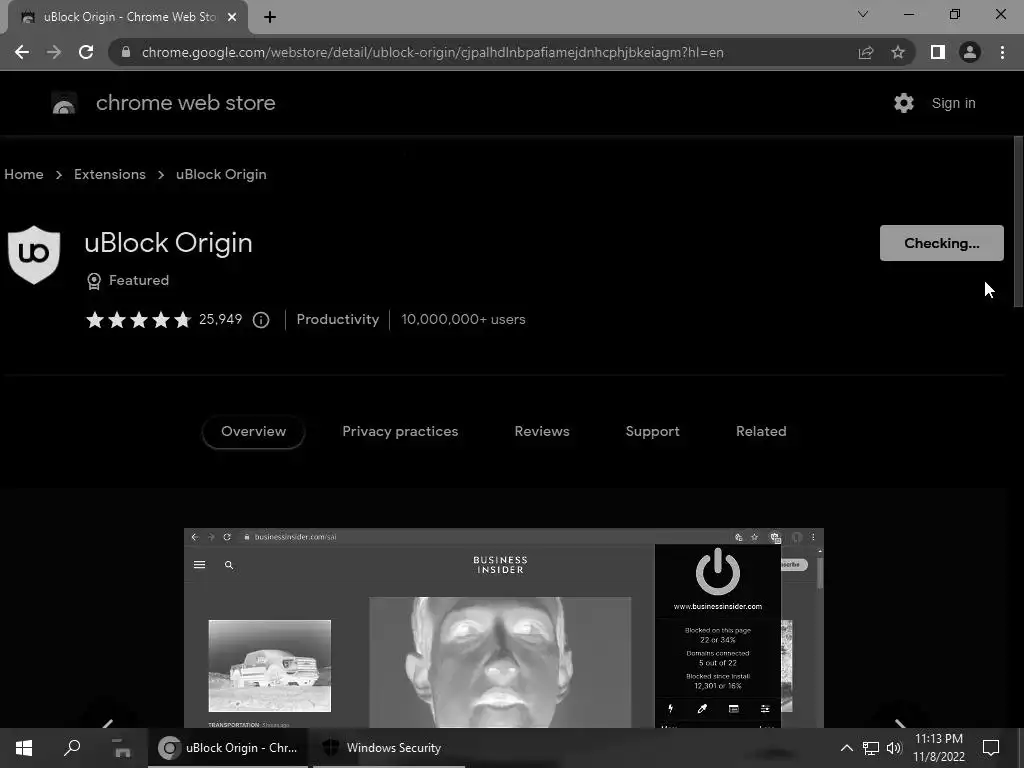Open the notification center icon
This screenshot has width=1024, height=768.
(x=991, y=748)
